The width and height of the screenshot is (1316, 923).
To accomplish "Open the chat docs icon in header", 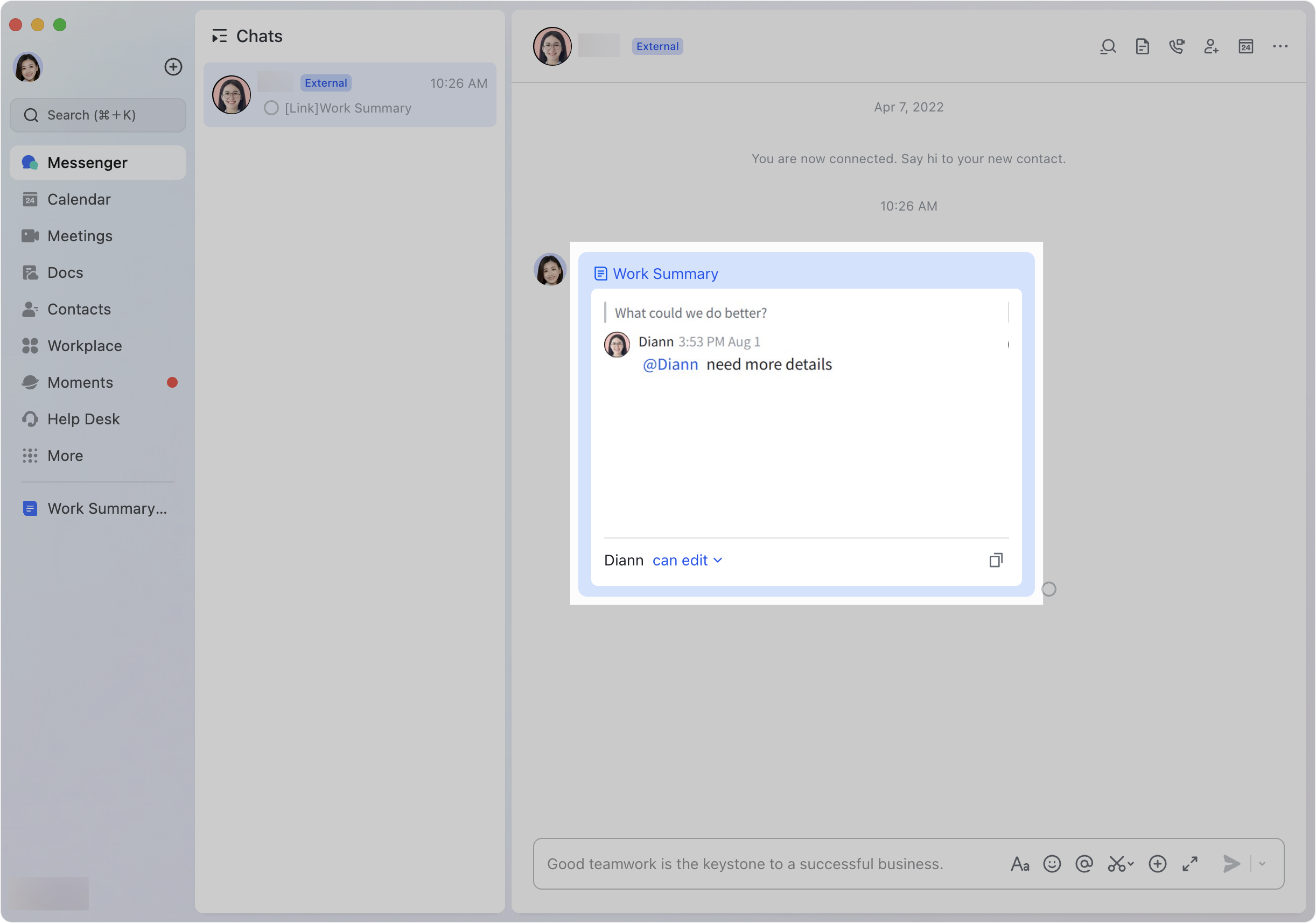I will 1142,46.
